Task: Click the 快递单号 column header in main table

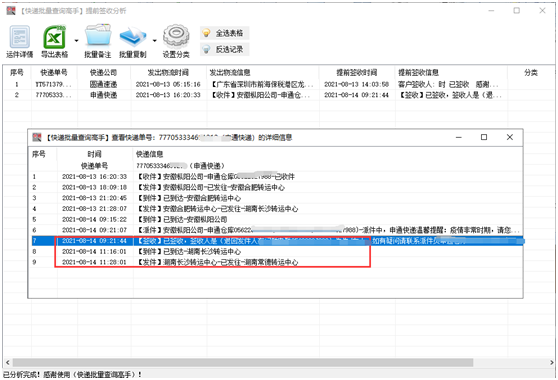Action: click(54, 73)
